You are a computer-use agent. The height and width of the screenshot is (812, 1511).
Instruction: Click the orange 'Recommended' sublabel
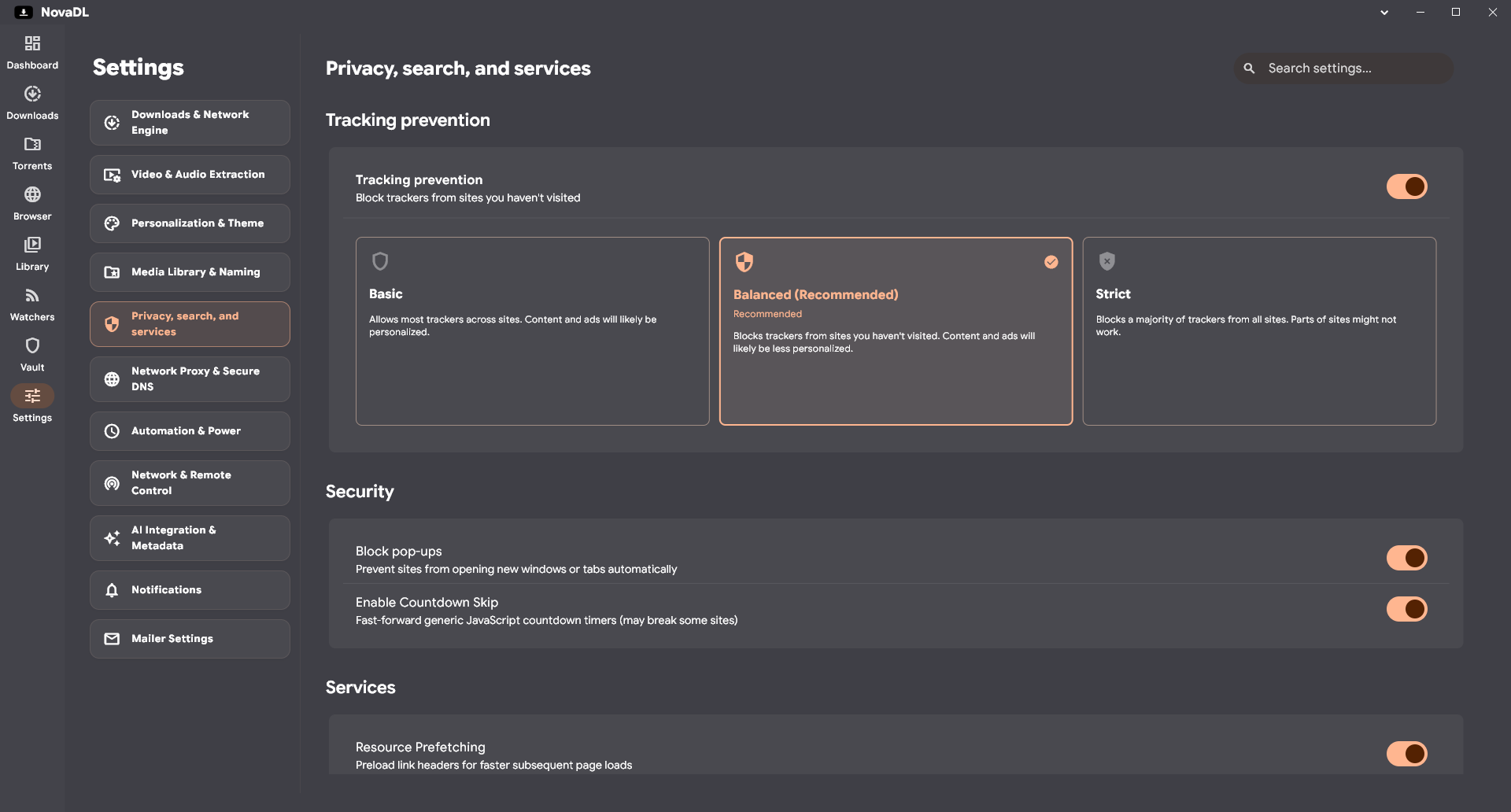click(767, 314)
